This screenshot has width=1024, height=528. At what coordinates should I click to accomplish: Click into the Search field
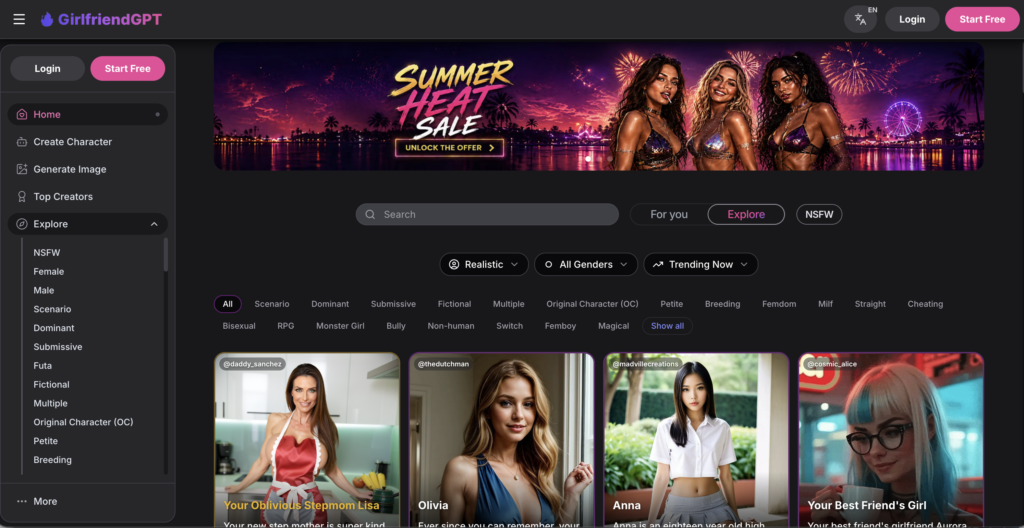(x=487, y=214)
